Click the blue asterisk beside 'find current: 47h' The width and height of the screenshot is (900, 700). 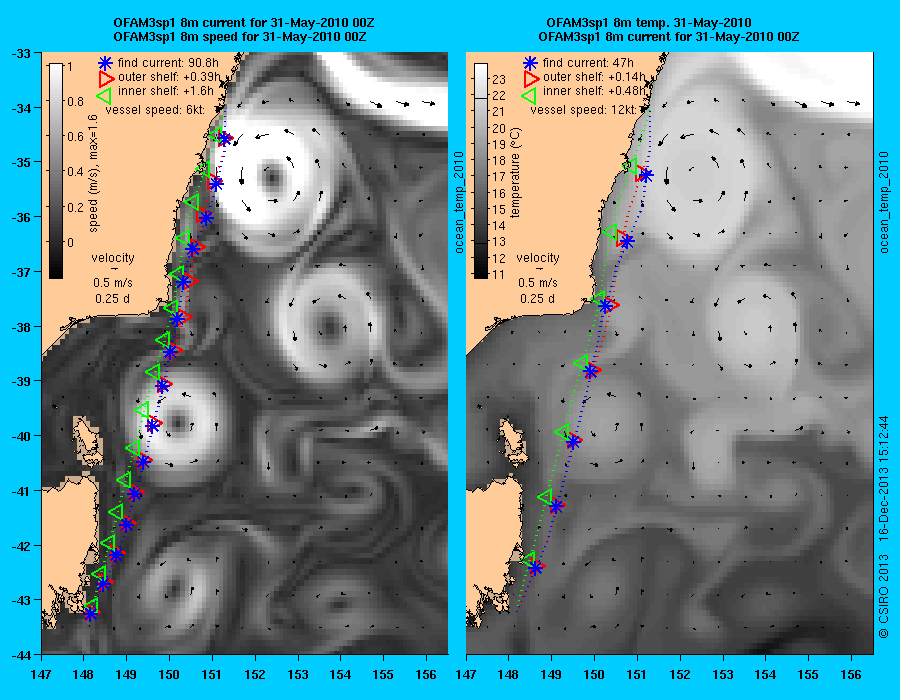(530, 63)
